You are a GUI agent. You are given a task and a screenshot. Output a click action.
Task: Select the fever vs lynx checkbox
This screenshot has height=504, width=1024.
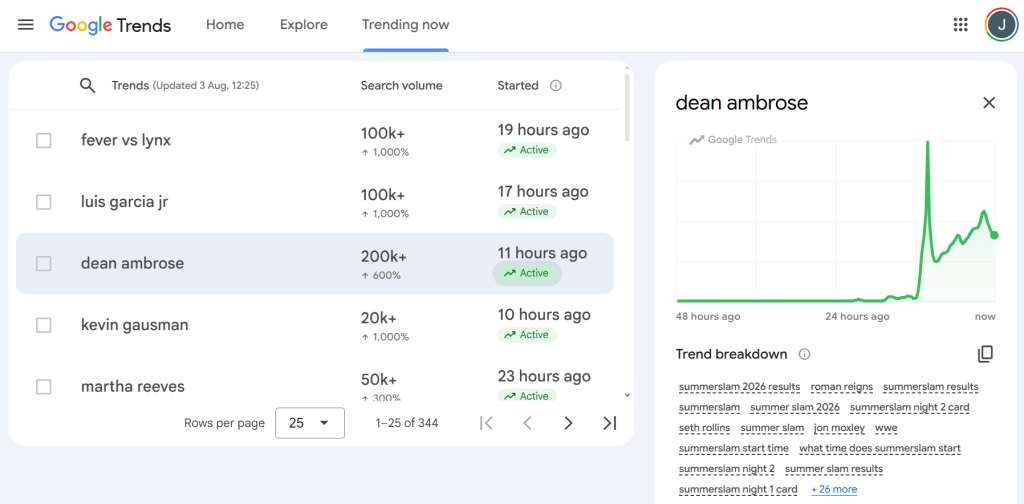(44, 140)
